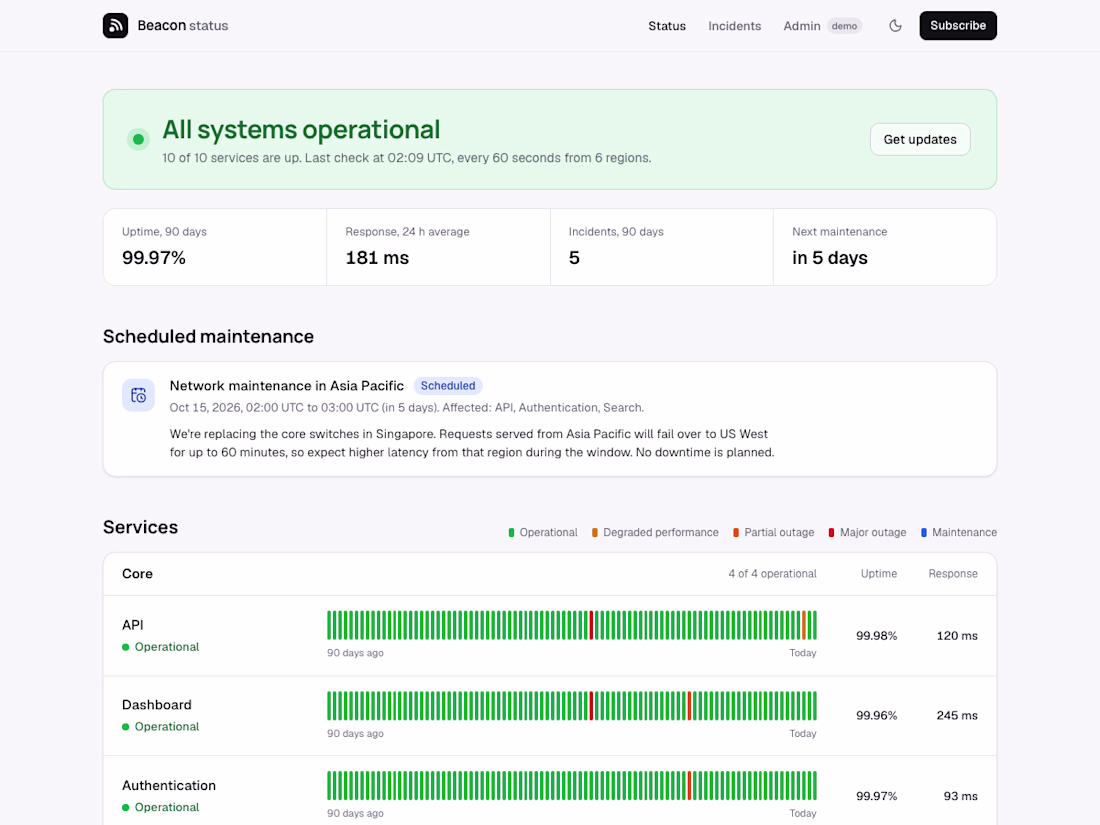Click the Authentication service name
Screen dimensions: 1100x825
coord(169,786)
